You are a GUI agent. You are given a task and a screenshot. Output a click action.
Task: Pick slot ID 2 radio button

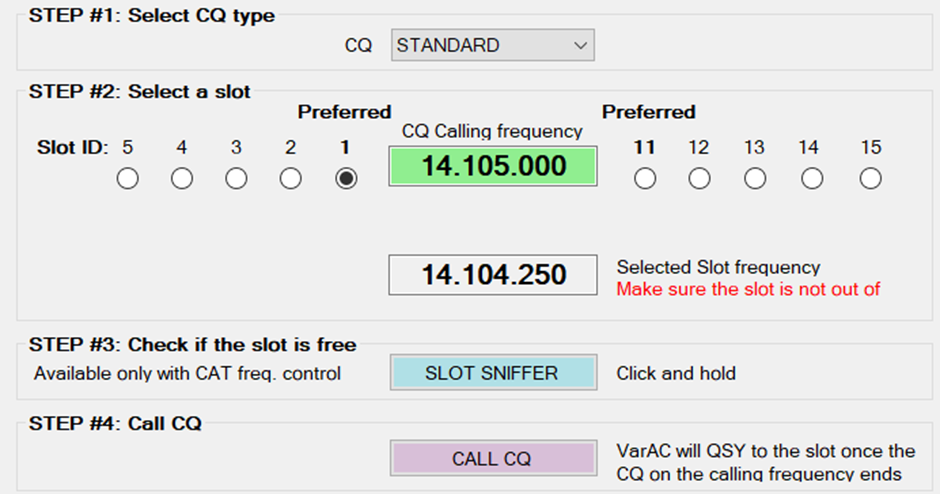click(290, 179)
